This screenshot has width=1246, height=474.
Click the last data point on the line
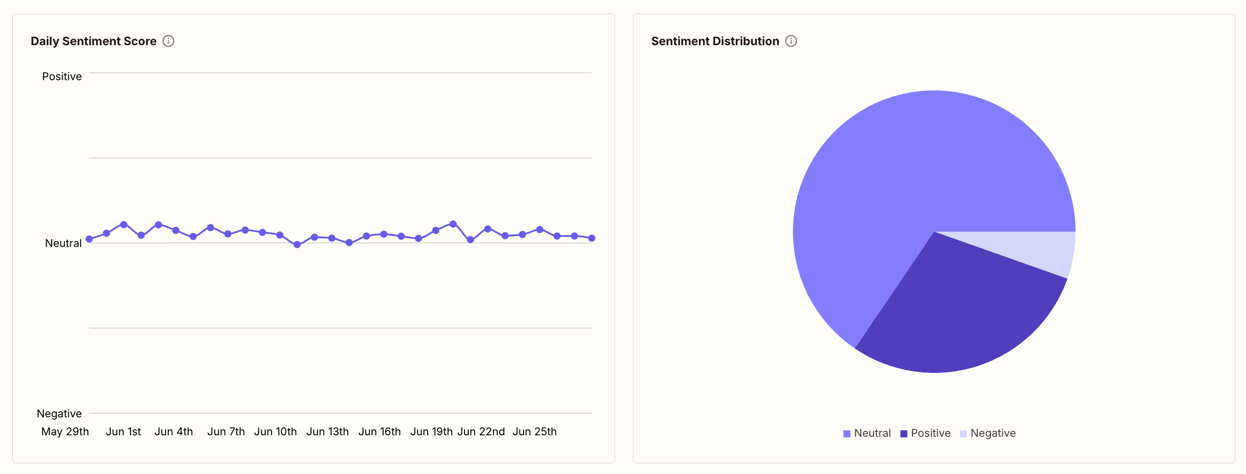tap(592, 238)
